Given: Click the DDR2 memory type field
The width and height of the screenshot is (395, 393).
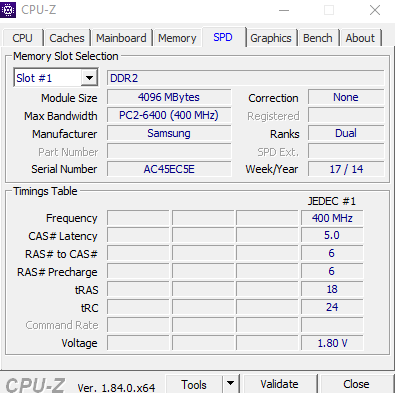Looking at the screenshot, I should (246, 78).
